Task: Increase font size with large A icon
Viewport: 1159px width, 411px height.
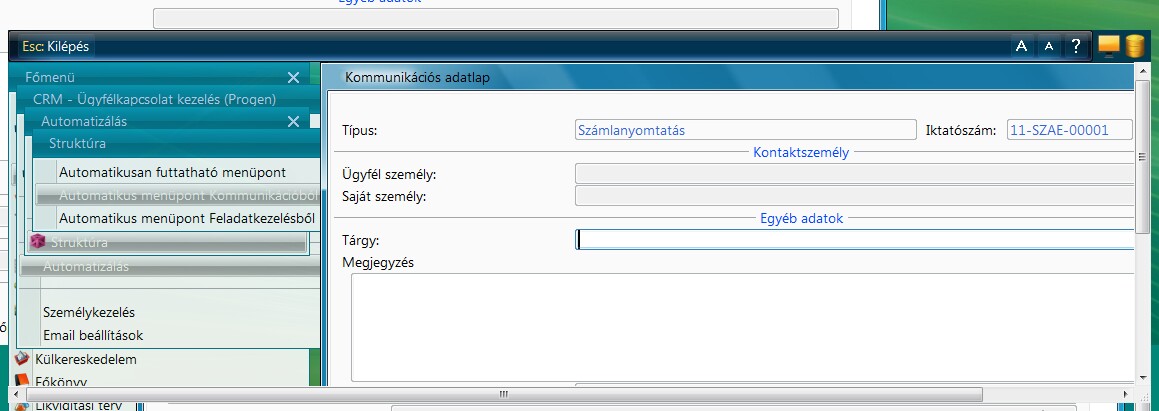Action: pyautogui.click(x=1022, y=47)
